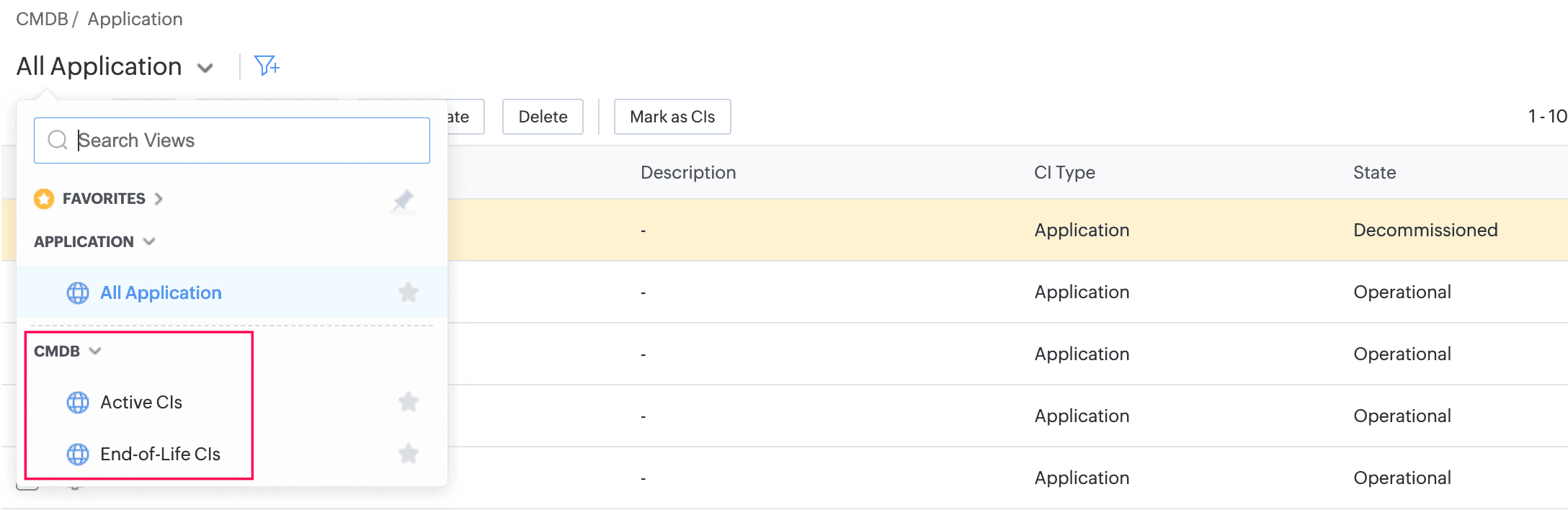The height and width of the screenshot is (510, 1568).
Task: Click the magnifier icon in Search Views
Action: pyautogui.click(x=58, y=140)
